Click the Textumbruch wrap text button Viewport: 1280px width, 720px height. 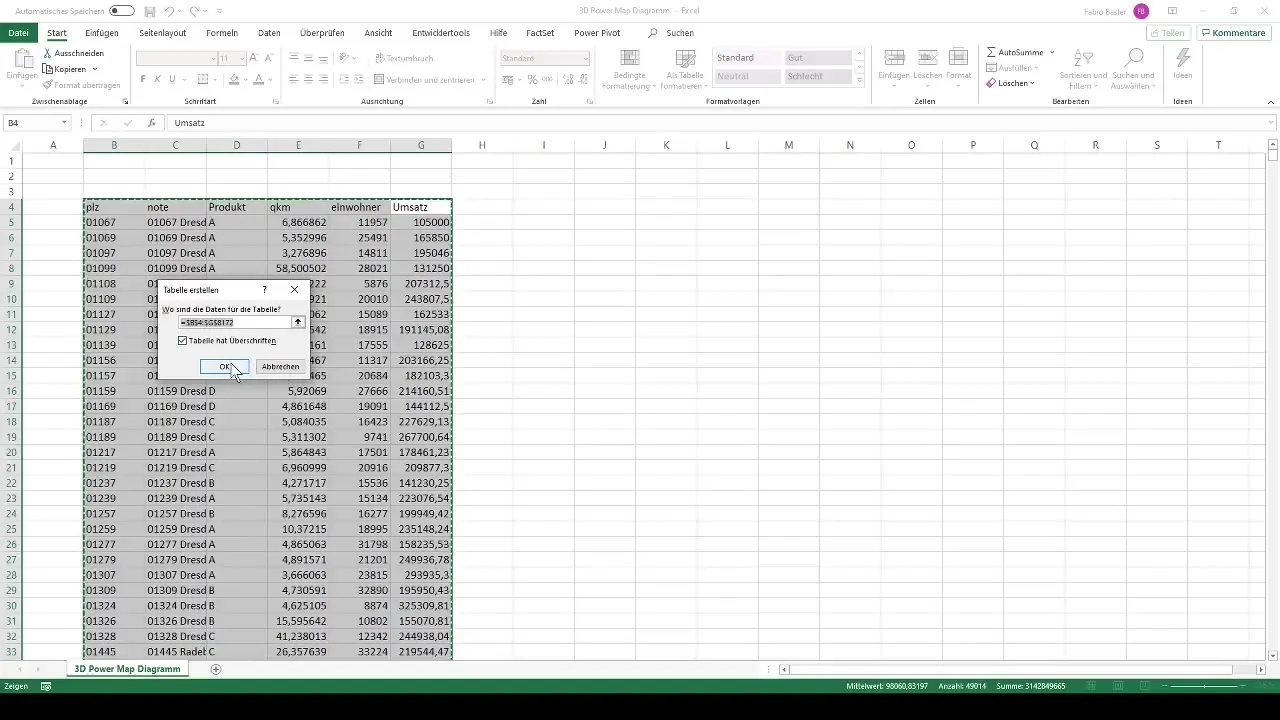coord(403,58)
